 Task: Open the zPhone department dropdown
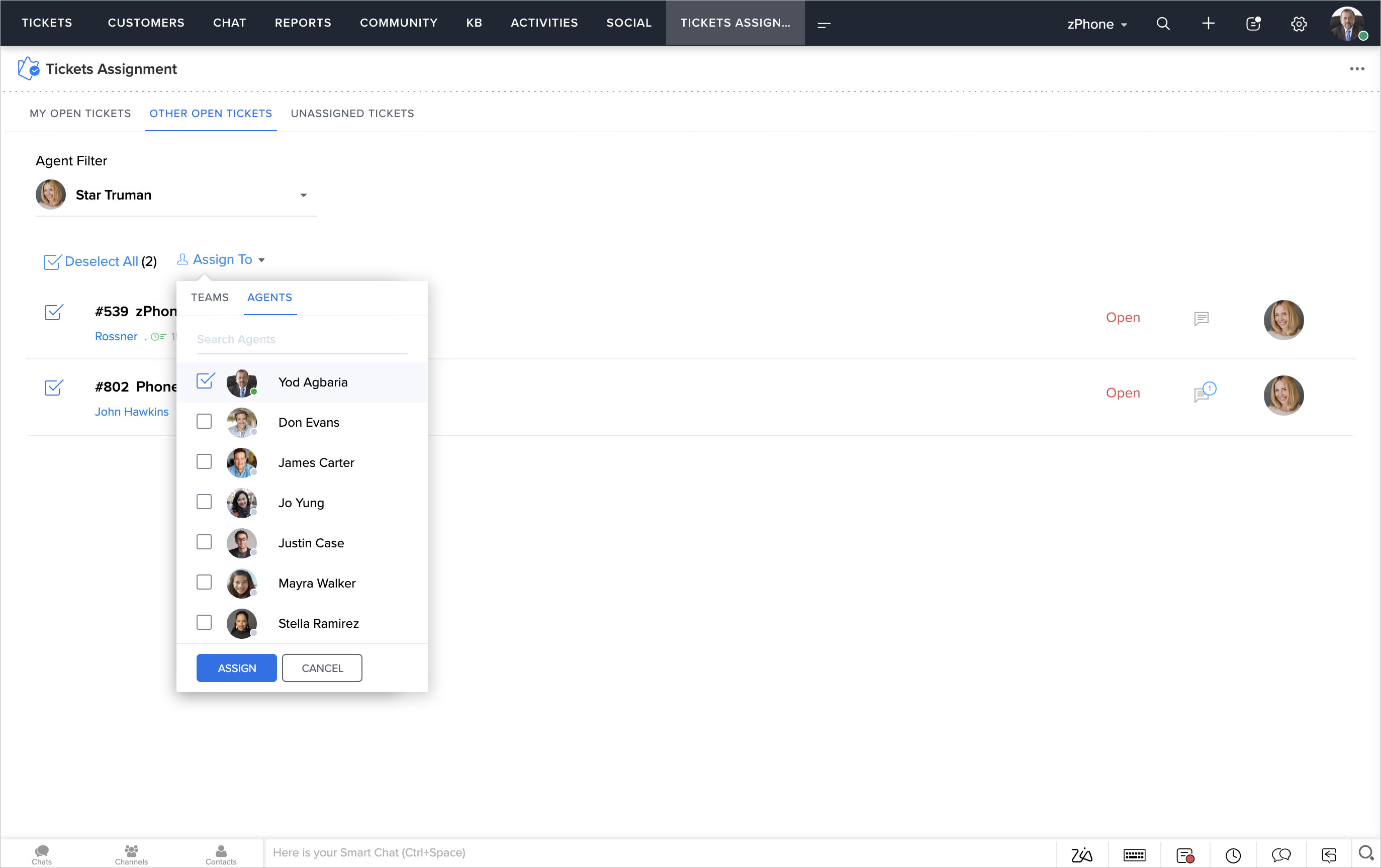coord(1097,24)
